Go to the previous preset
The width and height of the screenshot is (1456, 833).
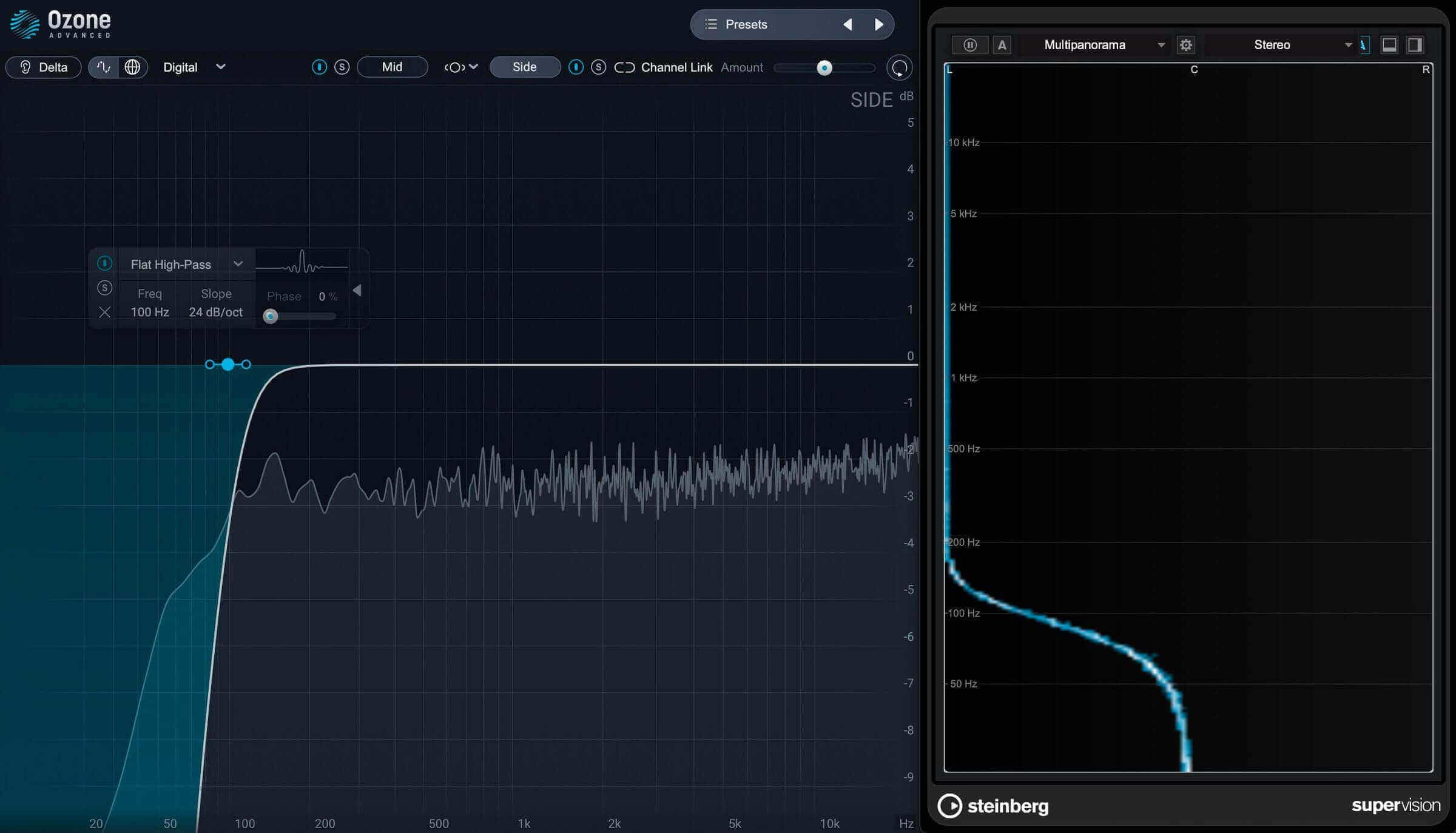point(848,24)
